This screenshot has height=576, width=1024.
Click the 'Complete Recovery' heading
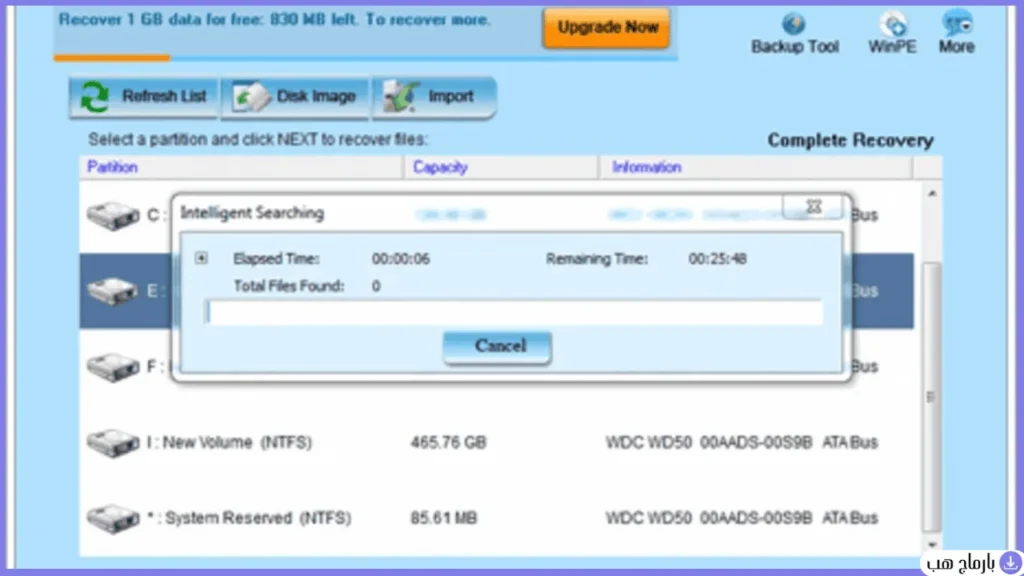click(850, 140)
